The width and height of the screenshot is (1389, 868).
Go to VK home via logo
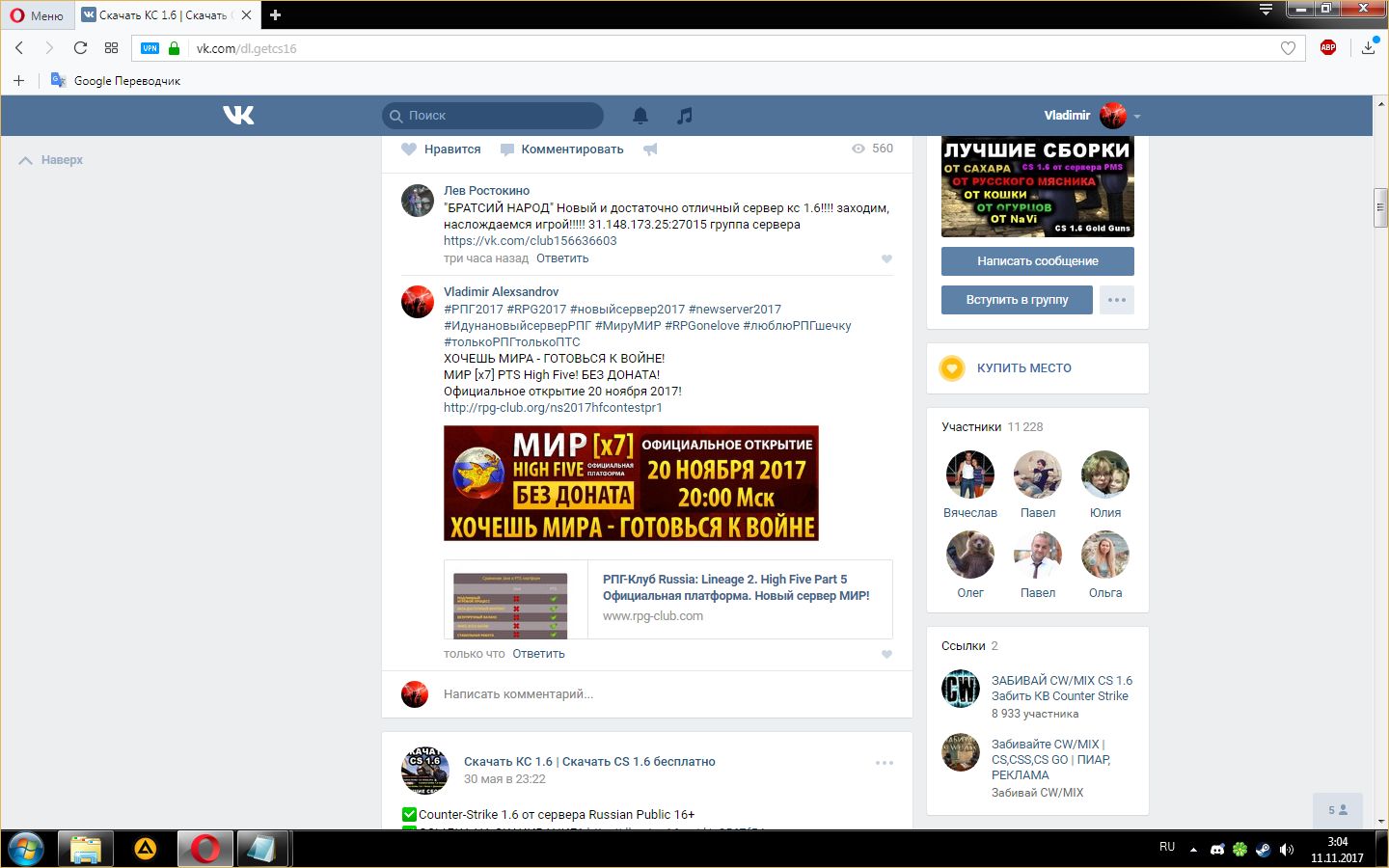pyautogui.click(x=238, y=116)
